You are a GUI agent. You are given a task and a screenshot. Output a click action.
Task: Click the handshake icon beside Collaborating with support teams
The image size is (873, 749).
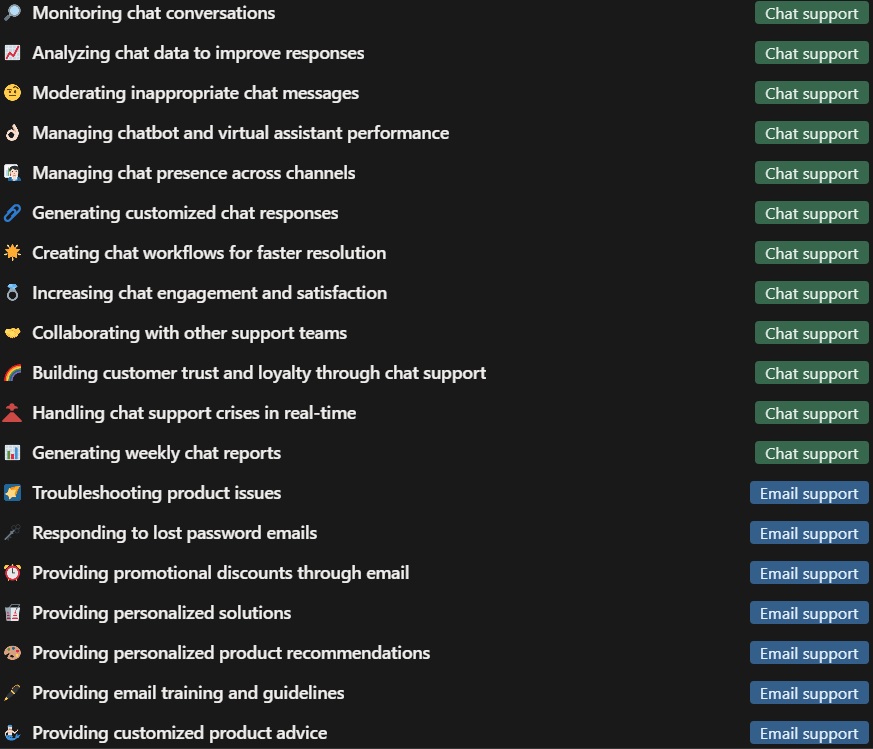click(14, 333)
